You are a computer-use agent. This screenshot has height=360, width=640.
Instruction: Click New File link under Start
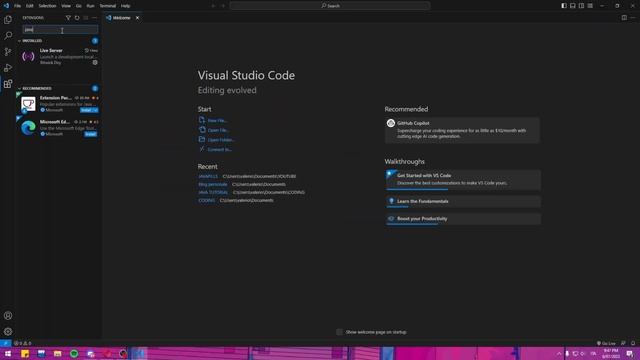pyautogui.click(x=217, y=120)
